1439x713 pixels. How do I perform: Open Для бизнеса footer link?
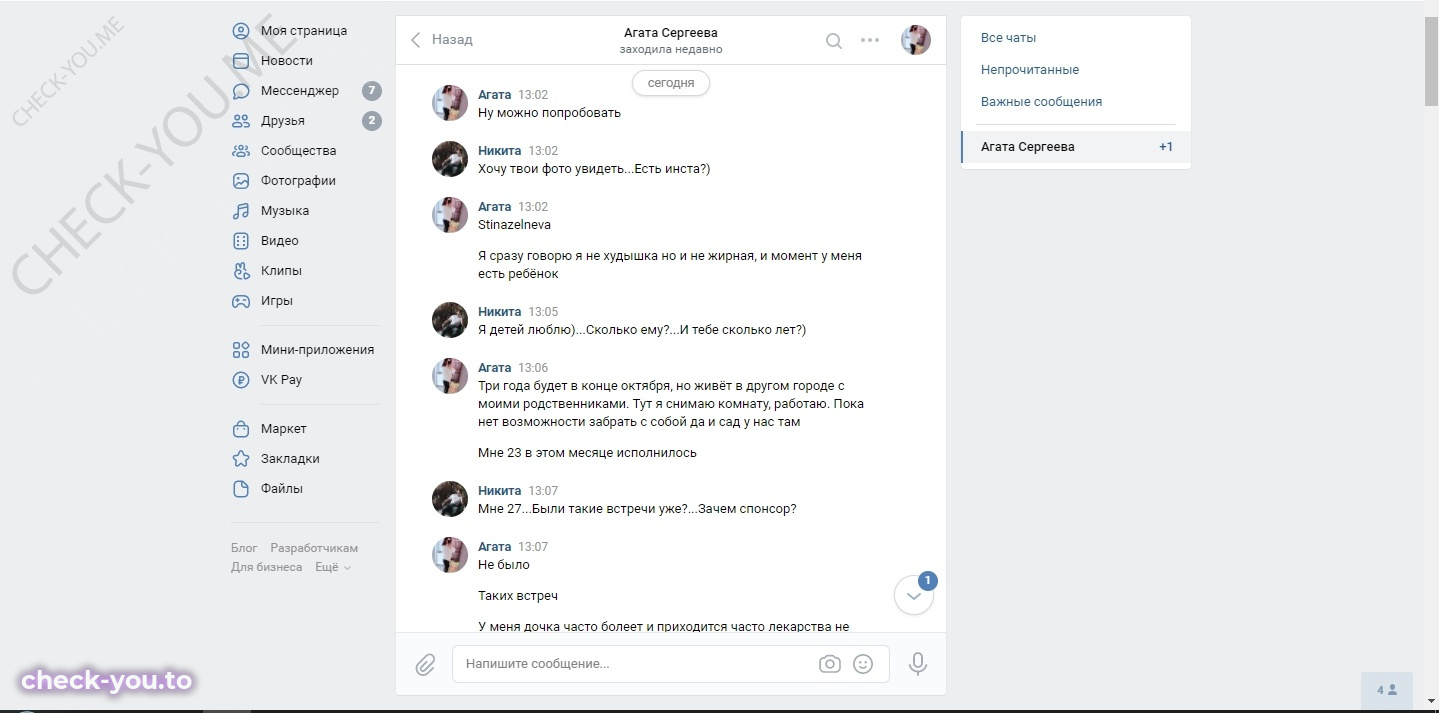[266, 567]
